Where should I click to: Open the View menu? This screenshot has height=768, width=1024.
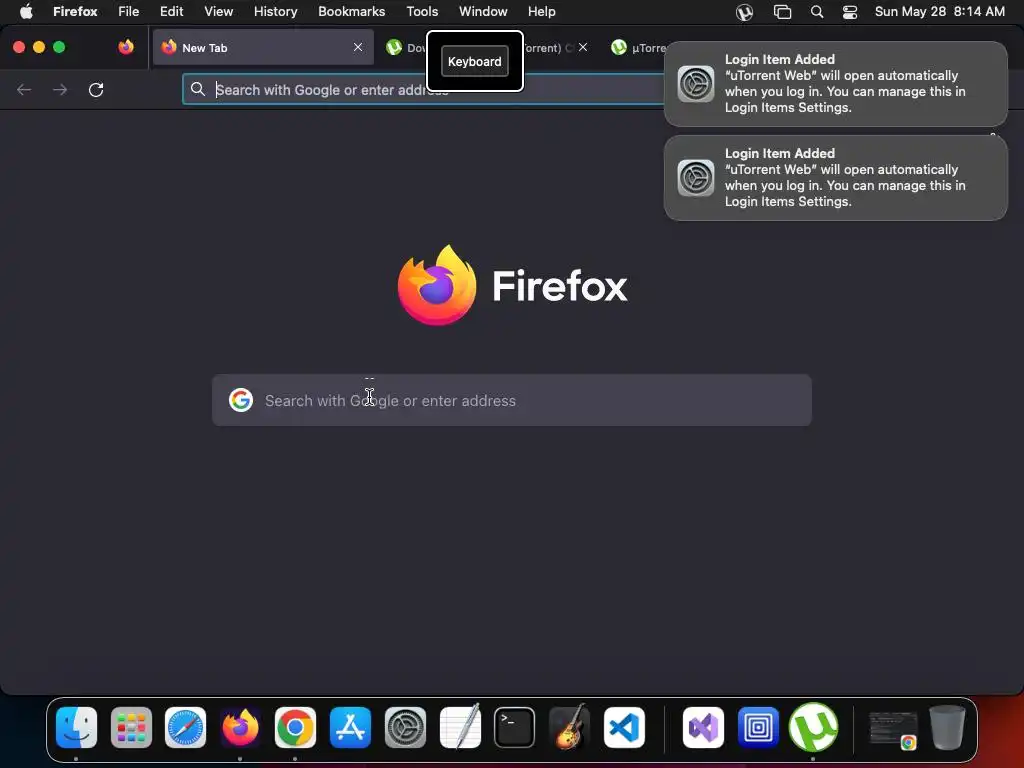(x=218, y=11)
